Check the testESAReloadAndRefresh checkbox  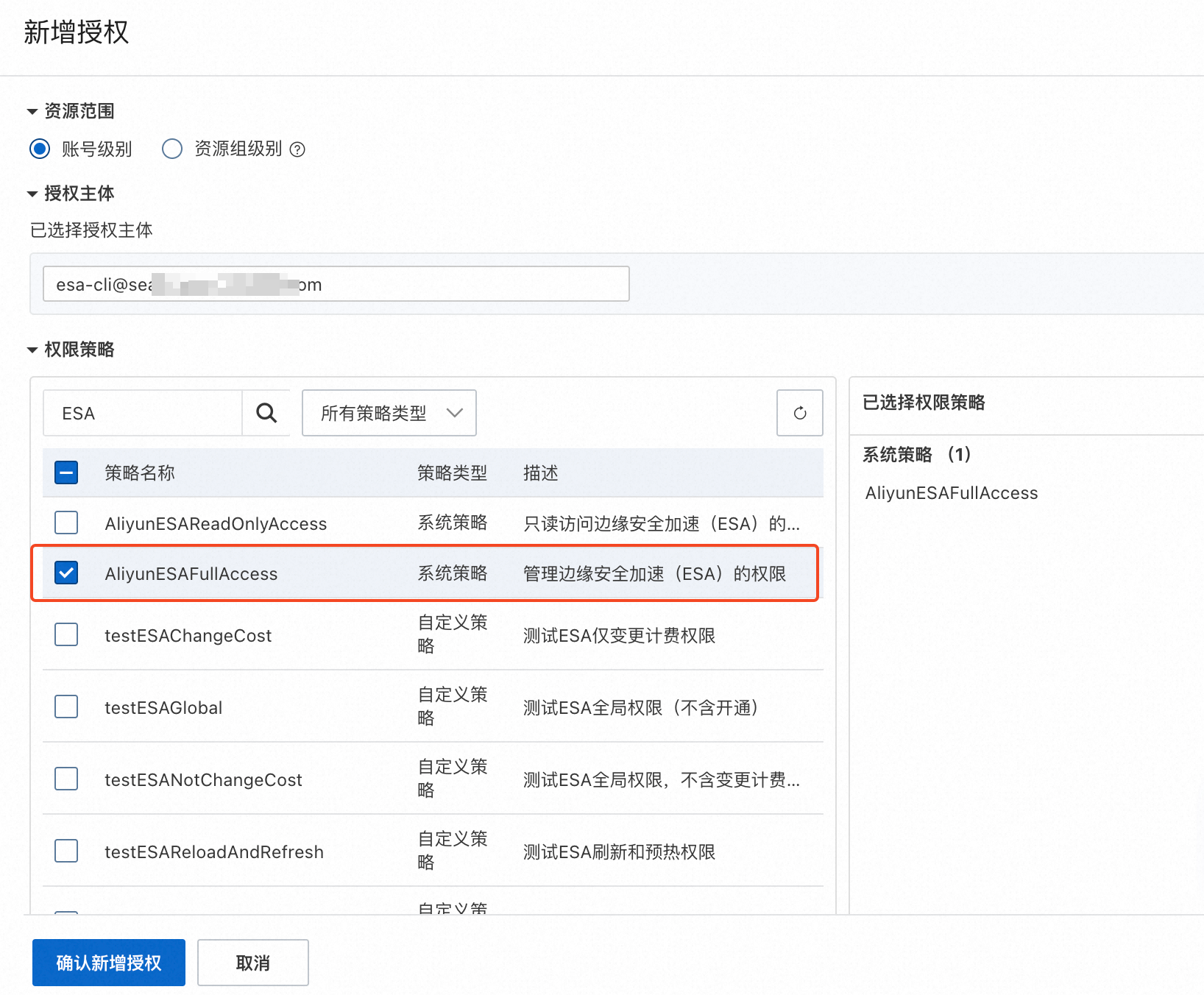tap(66, 851)
